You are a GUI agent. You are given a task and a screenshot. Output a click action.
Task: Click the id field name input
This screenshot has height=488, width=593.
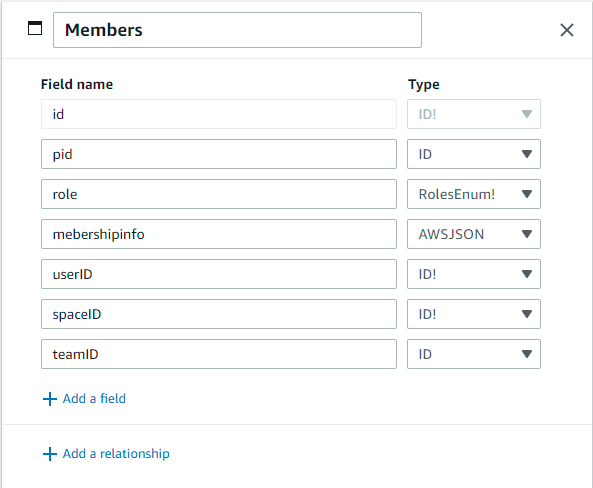(219, 114)
